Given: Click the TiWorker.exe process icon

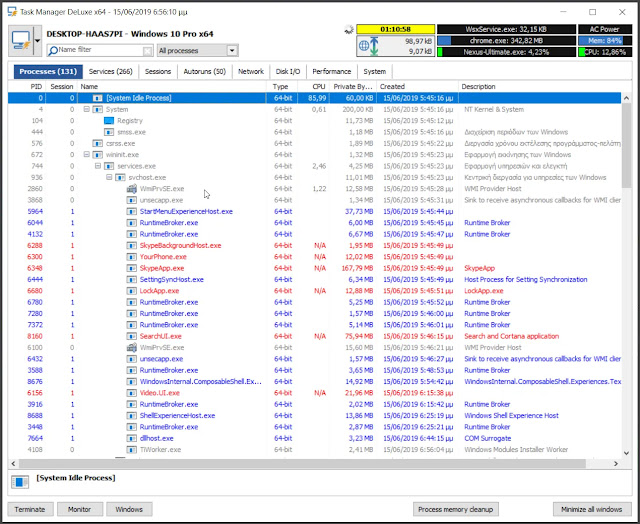Looking at the screenshot, I should pyautogui.click(x=131, y=450).
